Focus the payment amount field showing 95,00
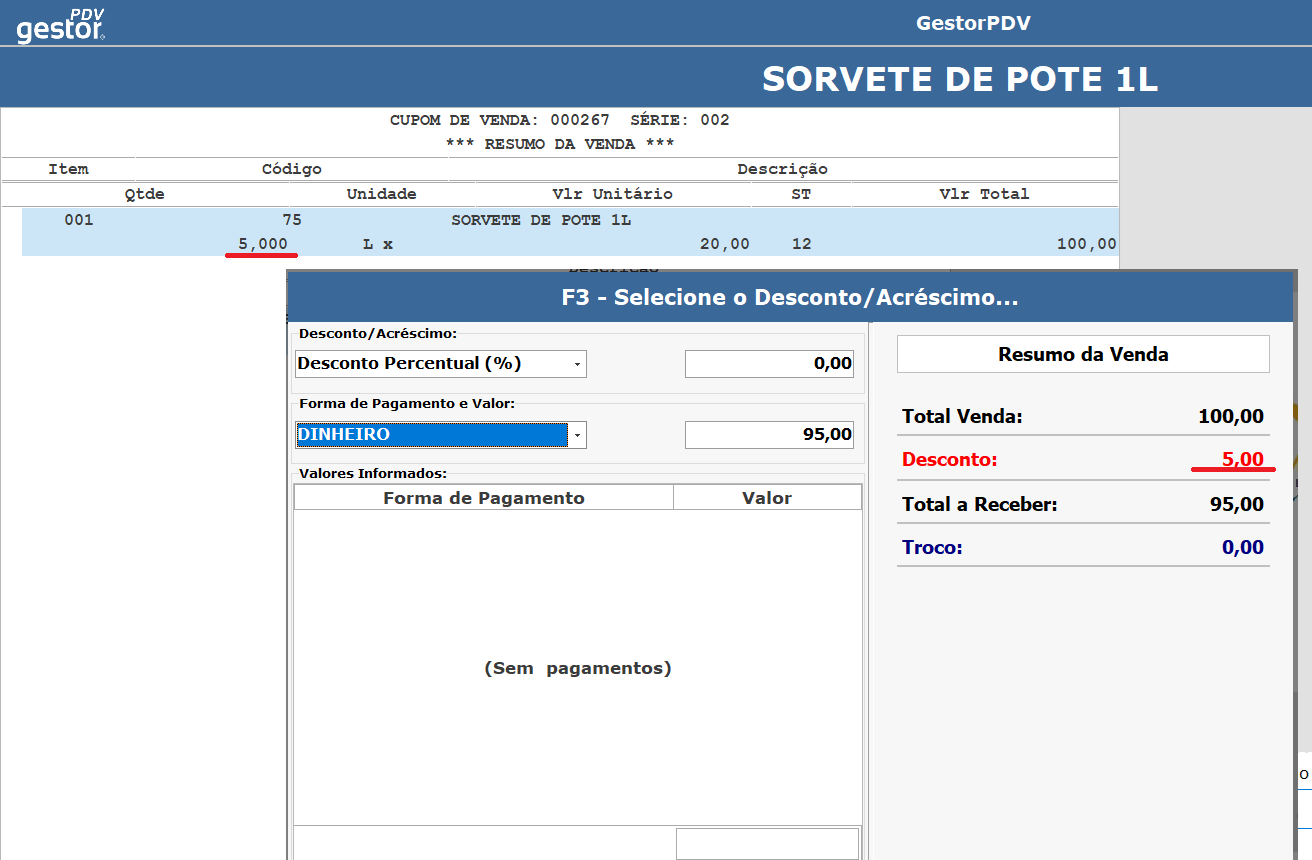 [x=769, y=435]
